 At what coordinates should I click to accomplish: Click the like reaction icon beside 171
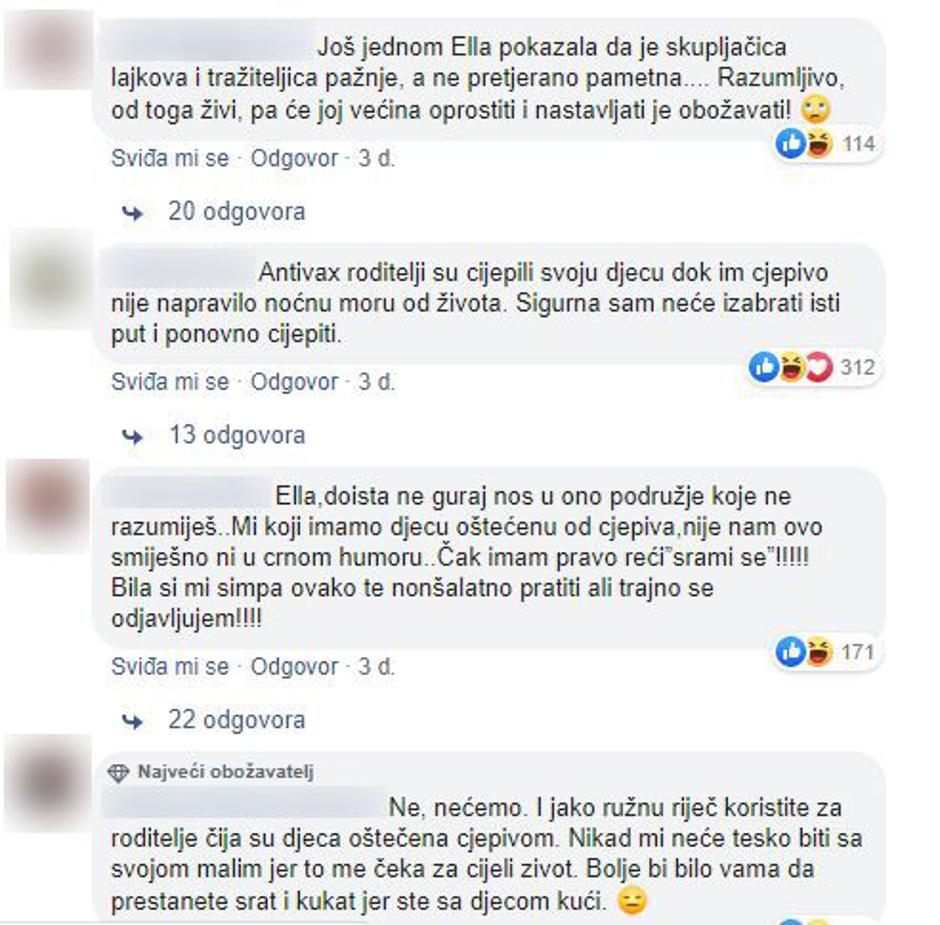[x=790, y=652]
